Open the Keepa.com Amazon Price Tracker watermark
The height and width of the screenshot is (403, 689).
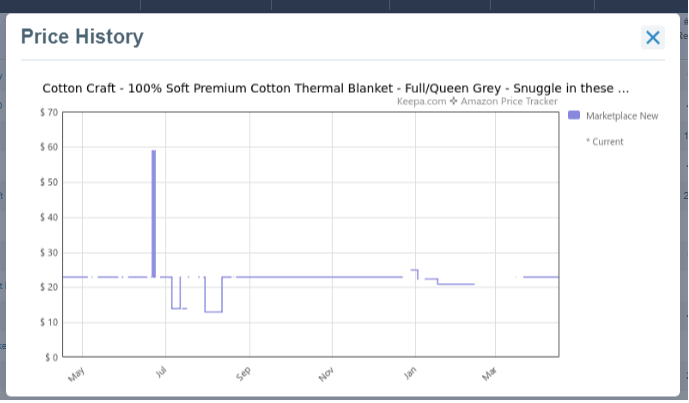[x=477, y=102]
